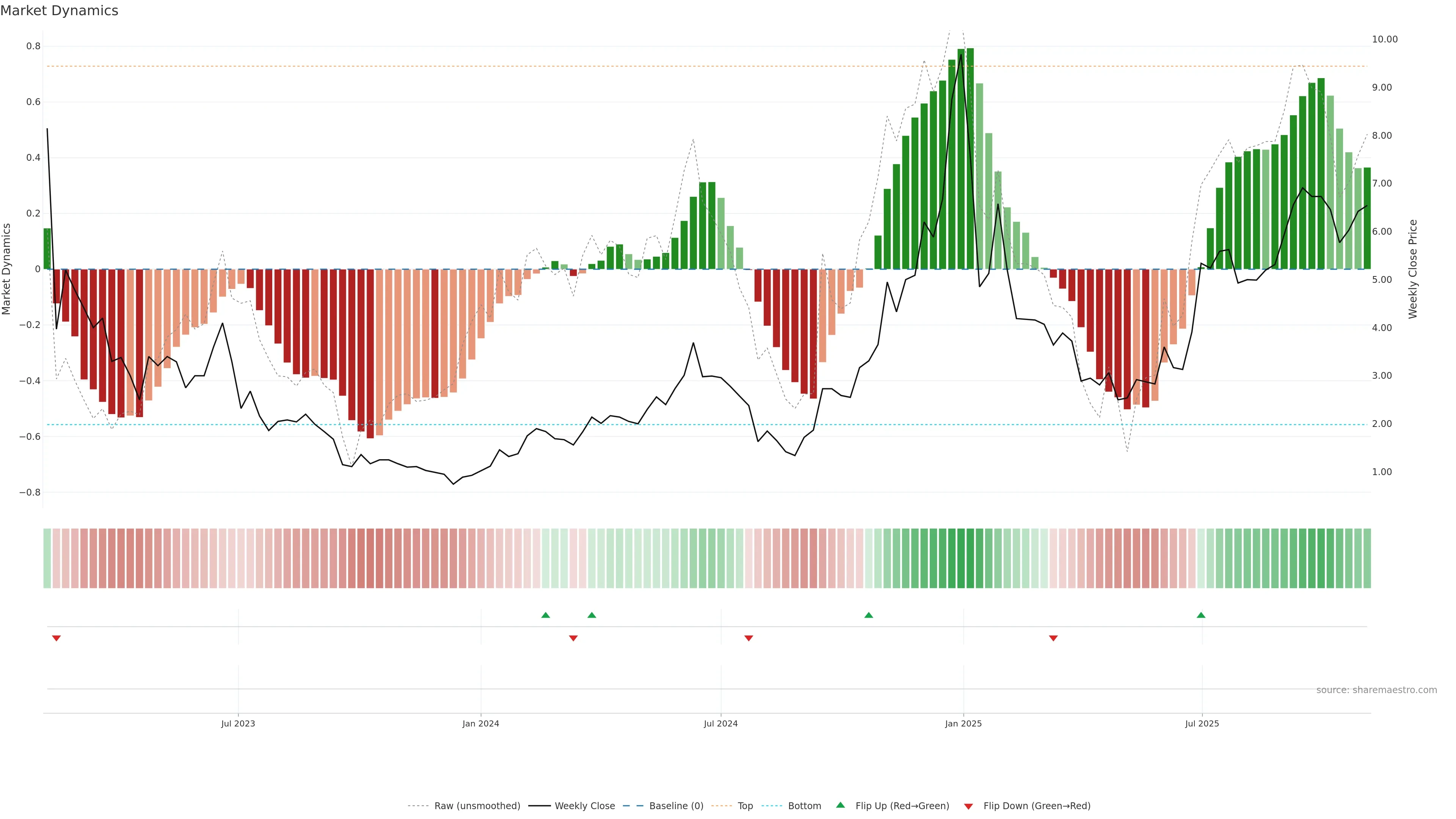Click the green triangle icon in the legend
Image resolution: width=1456 pixels, height=819 pixels.
(x=841, y=805)
